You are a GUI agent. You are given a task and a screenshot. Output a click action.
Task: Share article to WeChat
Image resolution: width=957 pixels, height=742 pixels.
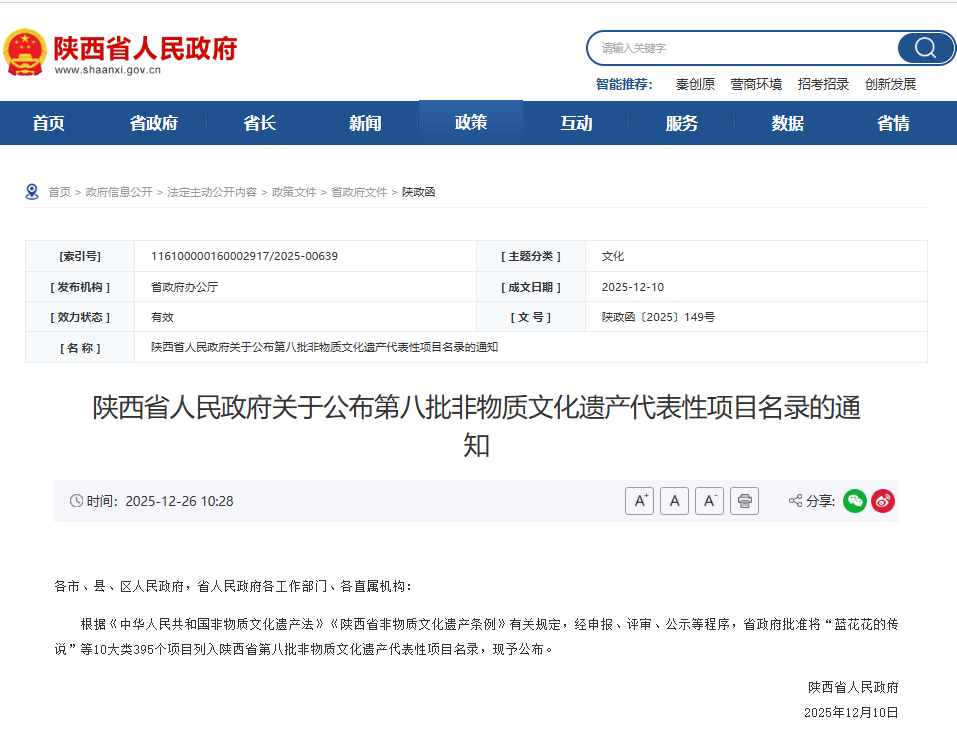tap(855, 501)
